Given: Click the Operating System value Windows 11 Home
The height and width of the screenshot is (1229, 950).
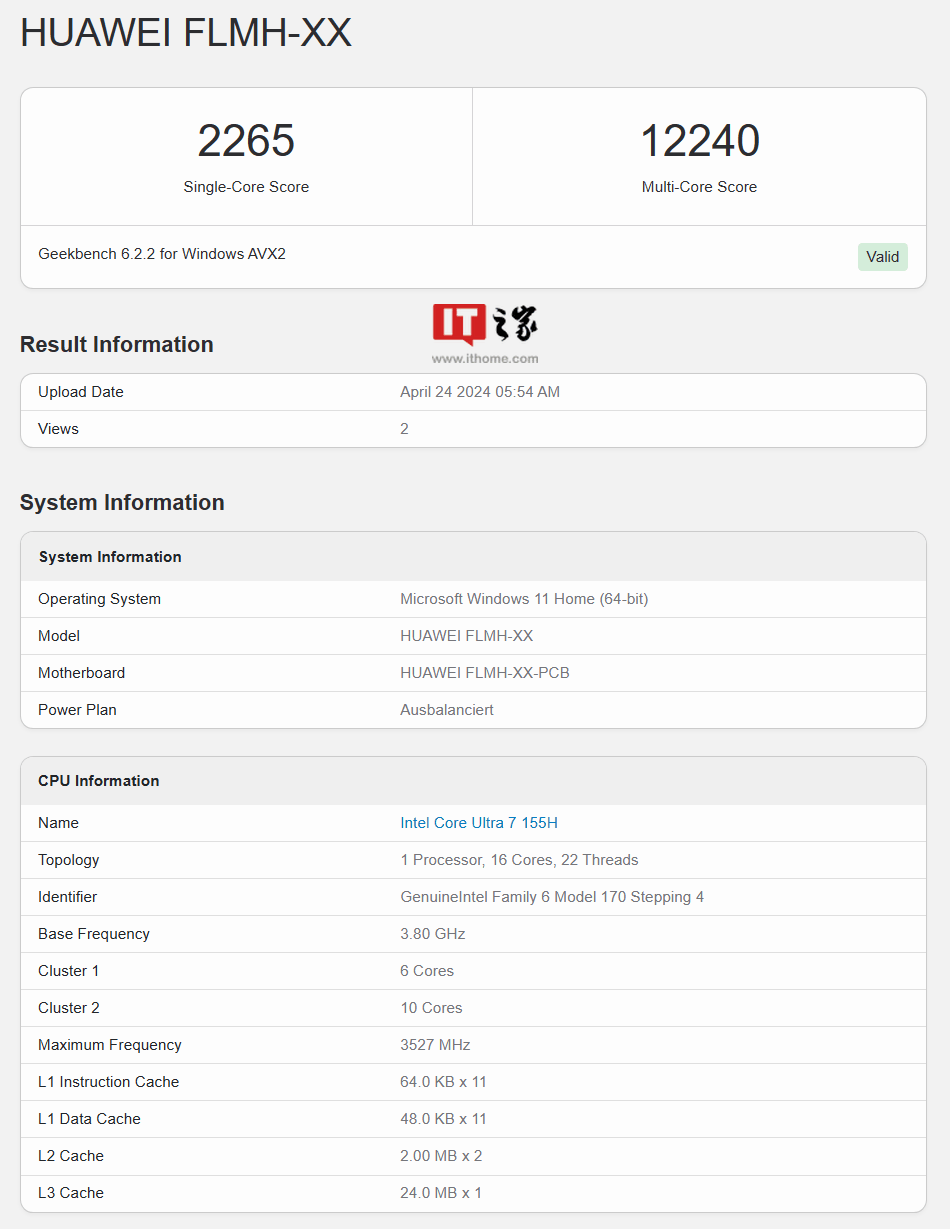Looking at the screenshot, I should [x=524, y=599].
